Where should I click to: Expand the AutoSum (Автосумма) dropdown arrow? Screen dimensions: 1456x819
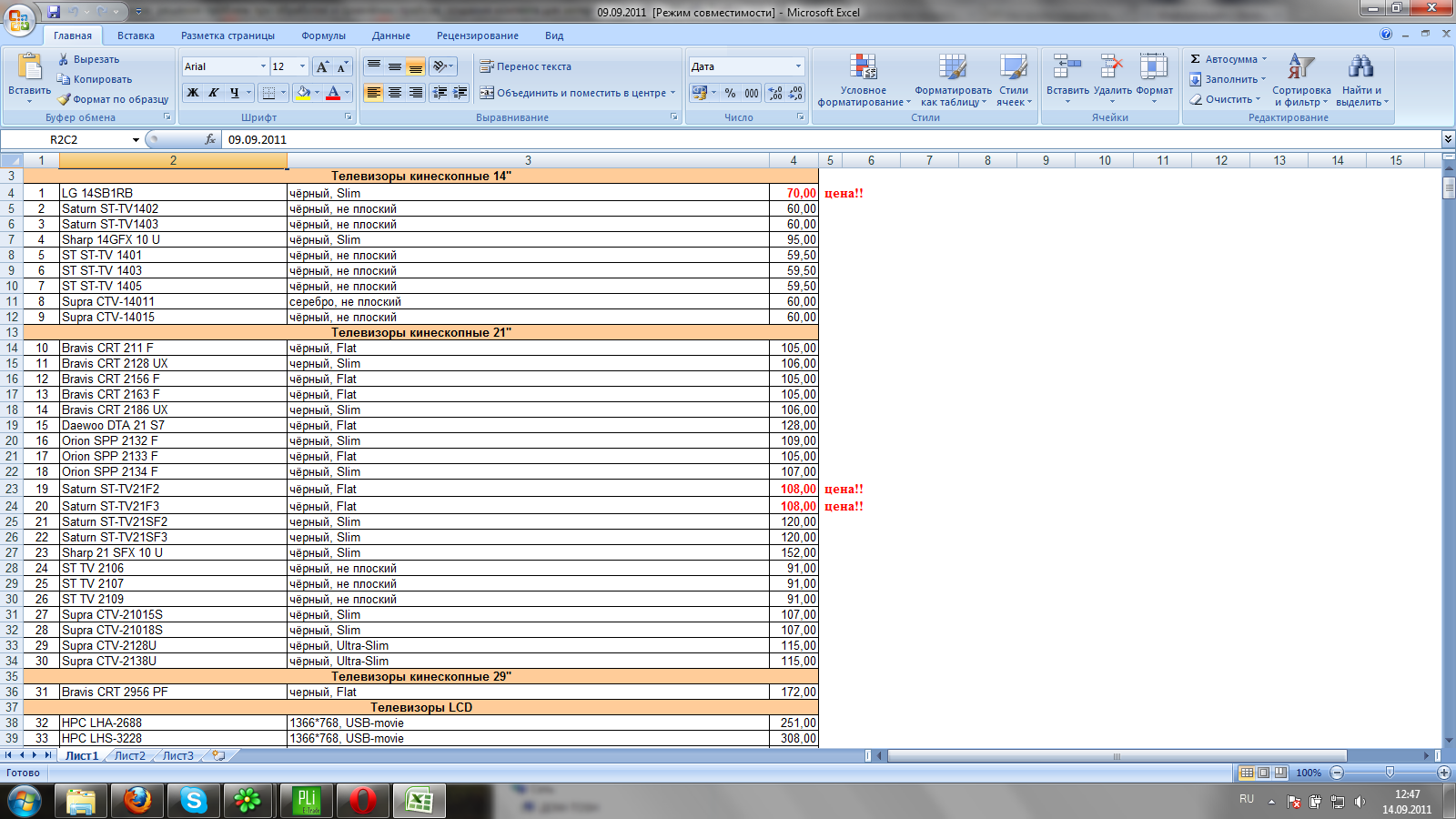tap(1264, 59)
